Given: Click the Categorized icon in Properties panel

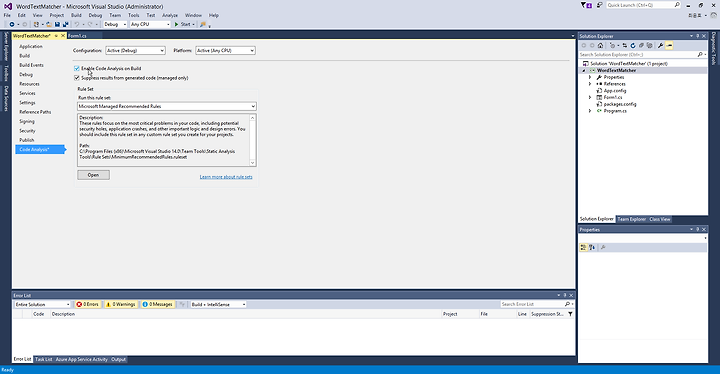Looking at the screenshot, I should point(583,248).
